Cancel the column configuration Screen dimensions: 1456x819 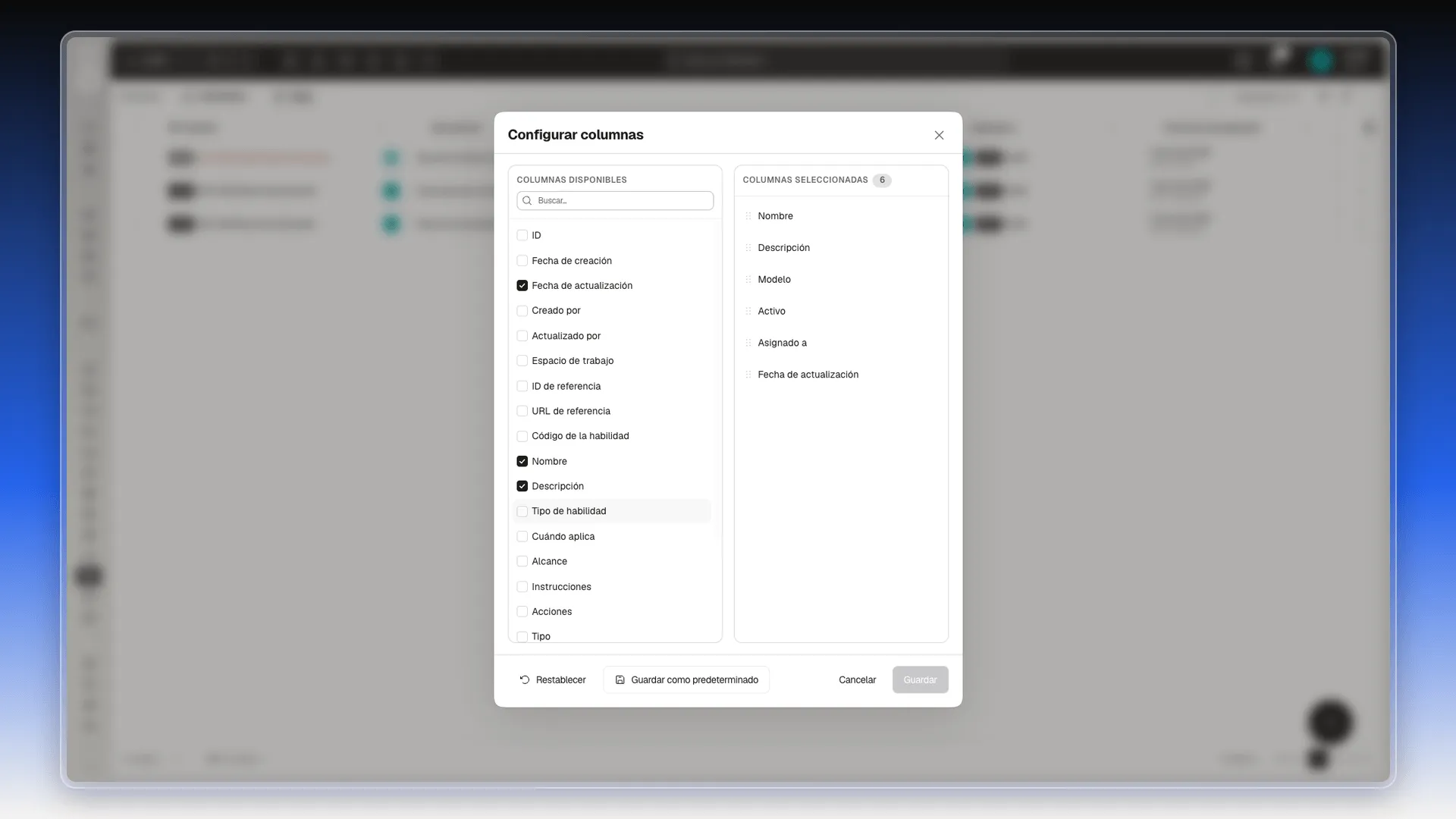pyautogui.click(x=857, y=680)
